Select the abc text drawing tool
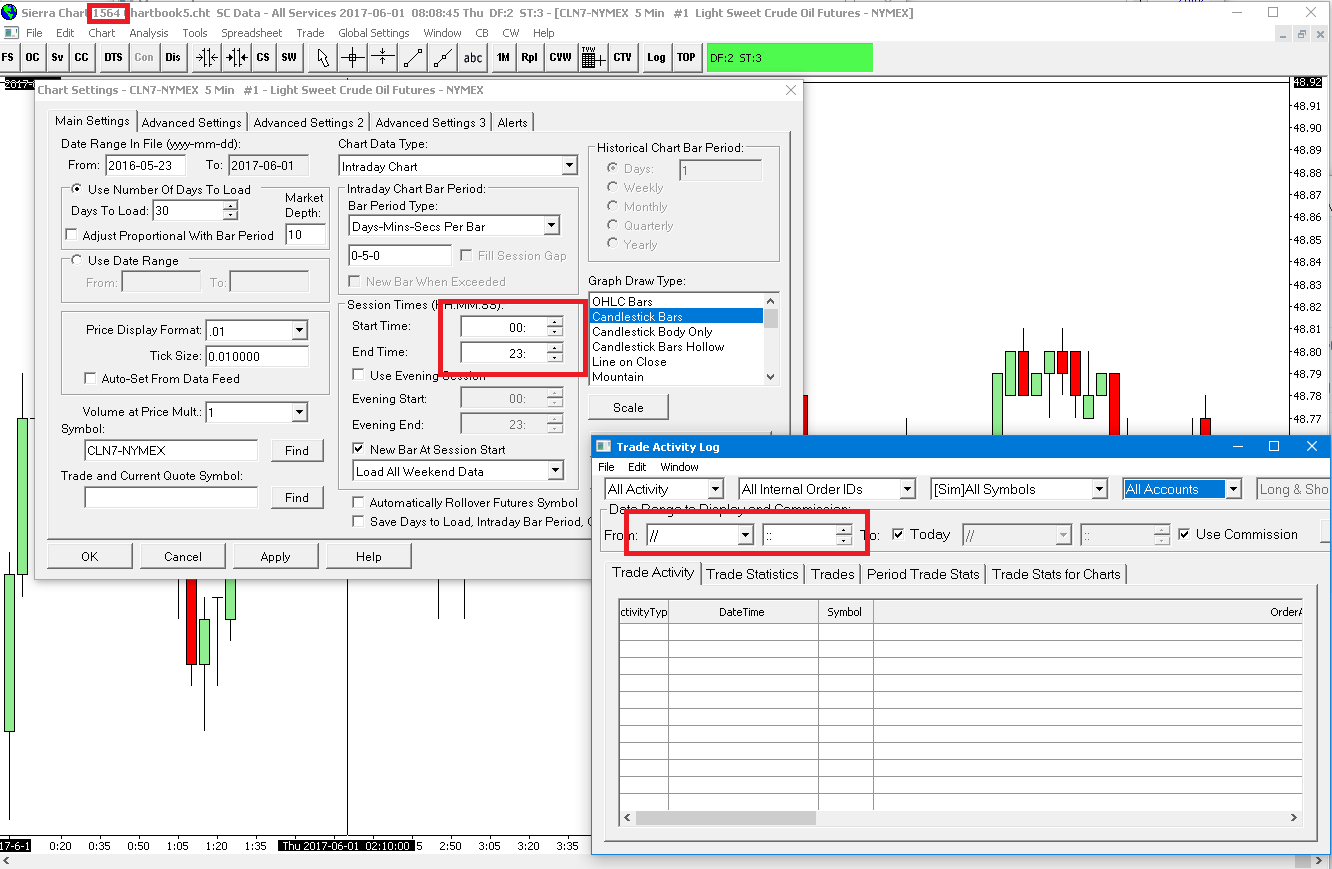Viewport: 1332px width, 869px height. pos(472,57)
